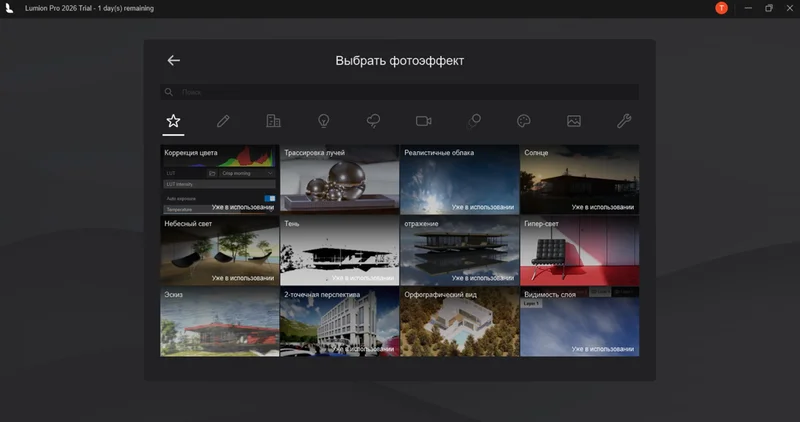800x422 pixels.
Task: Select the Коррекция цвета effect
Action: (x=219, y=179)
